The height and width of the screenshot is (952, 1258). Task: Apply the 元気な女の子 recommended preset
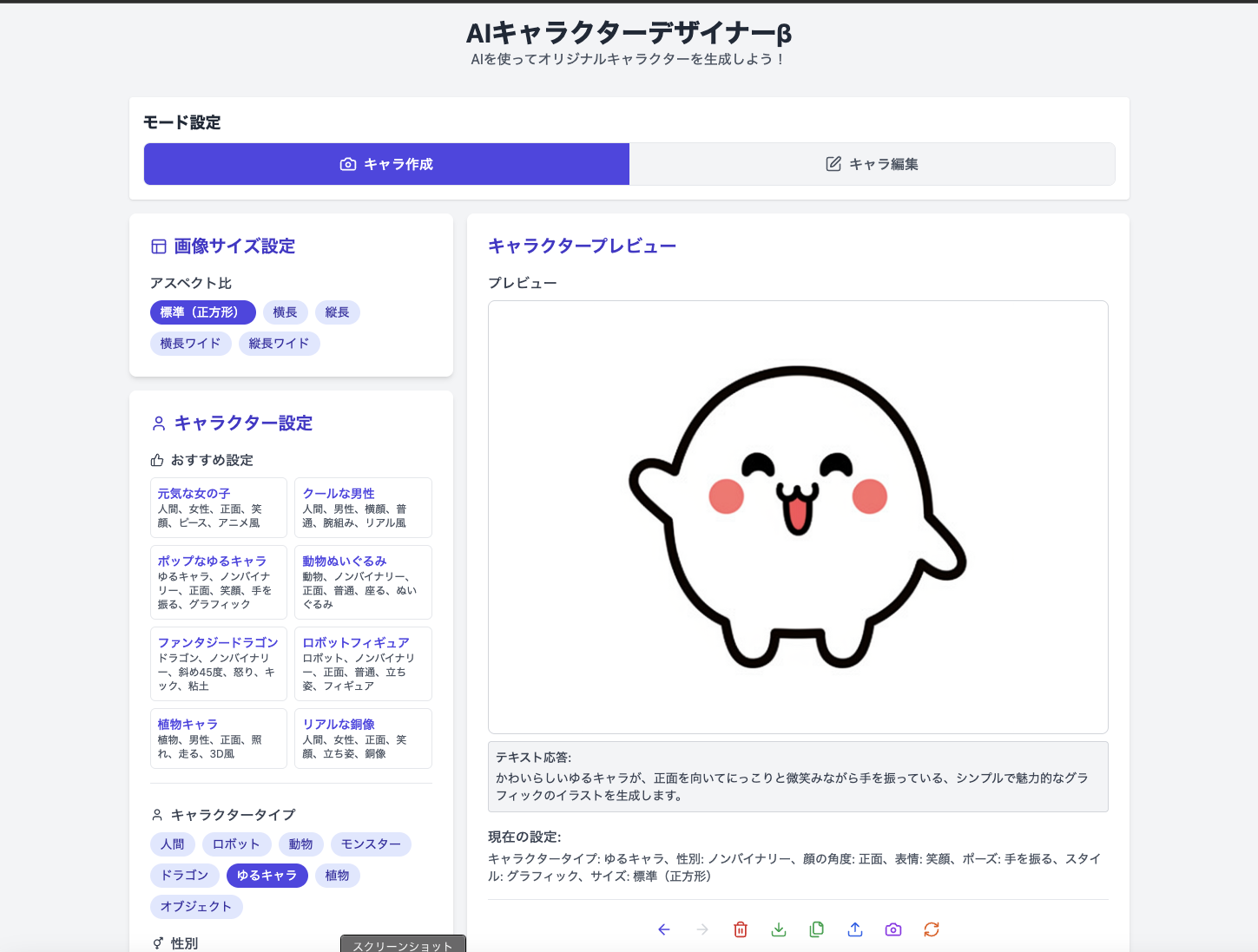[218, 508]
